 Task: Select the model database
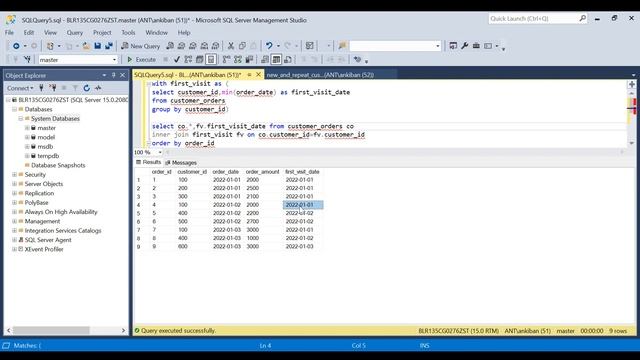pos(46,138)
